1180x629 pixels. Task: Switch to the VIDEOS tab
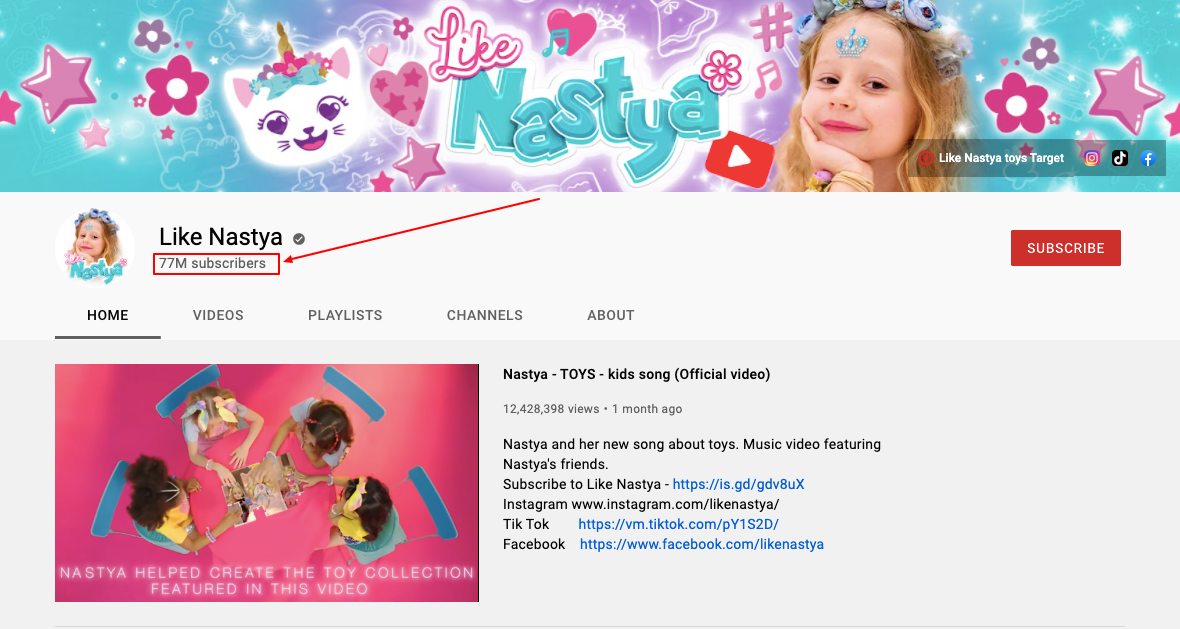(218, 315)
